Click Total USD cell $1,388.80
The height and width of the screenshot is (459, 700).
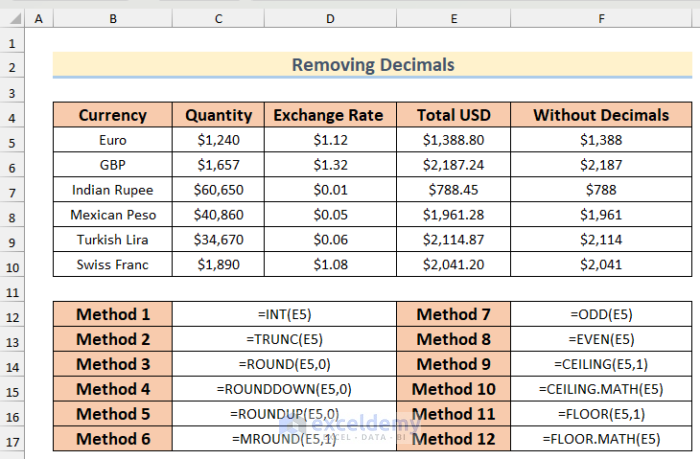point(454,140)
